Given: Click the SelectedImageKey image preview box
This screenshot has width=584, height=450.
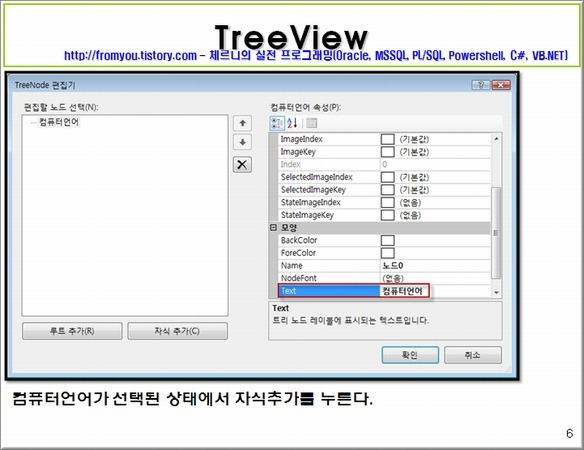Looking at the screenshot, I should pyautogui.click(x=388, y=190).
